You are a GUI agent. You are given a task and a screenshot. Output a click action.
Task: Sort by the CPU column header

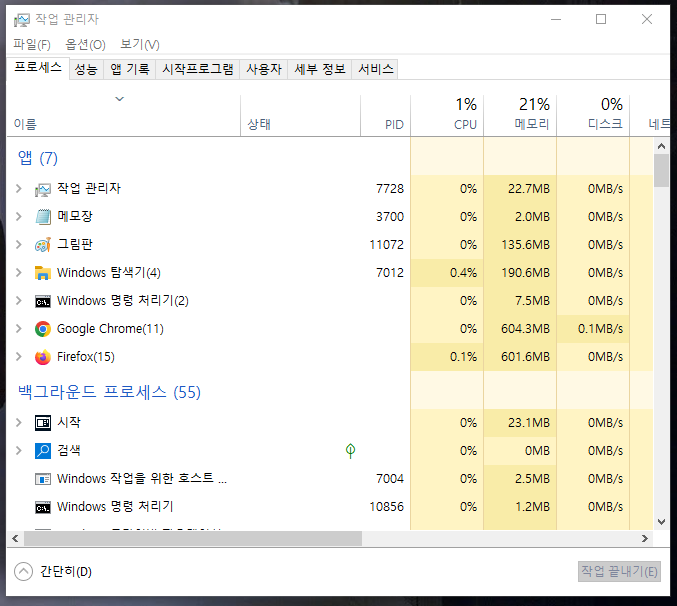[x=447, y=116]
